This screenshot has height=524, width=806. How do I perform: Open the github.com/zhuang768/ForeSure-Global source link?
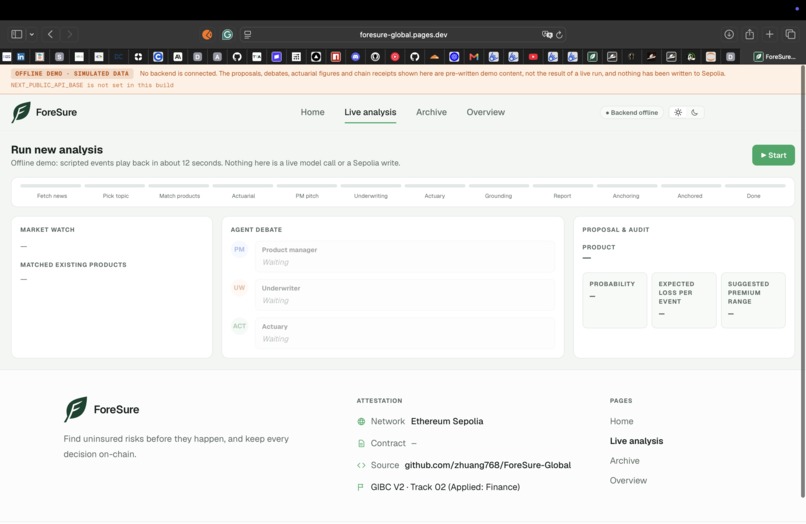coord(487,465)
